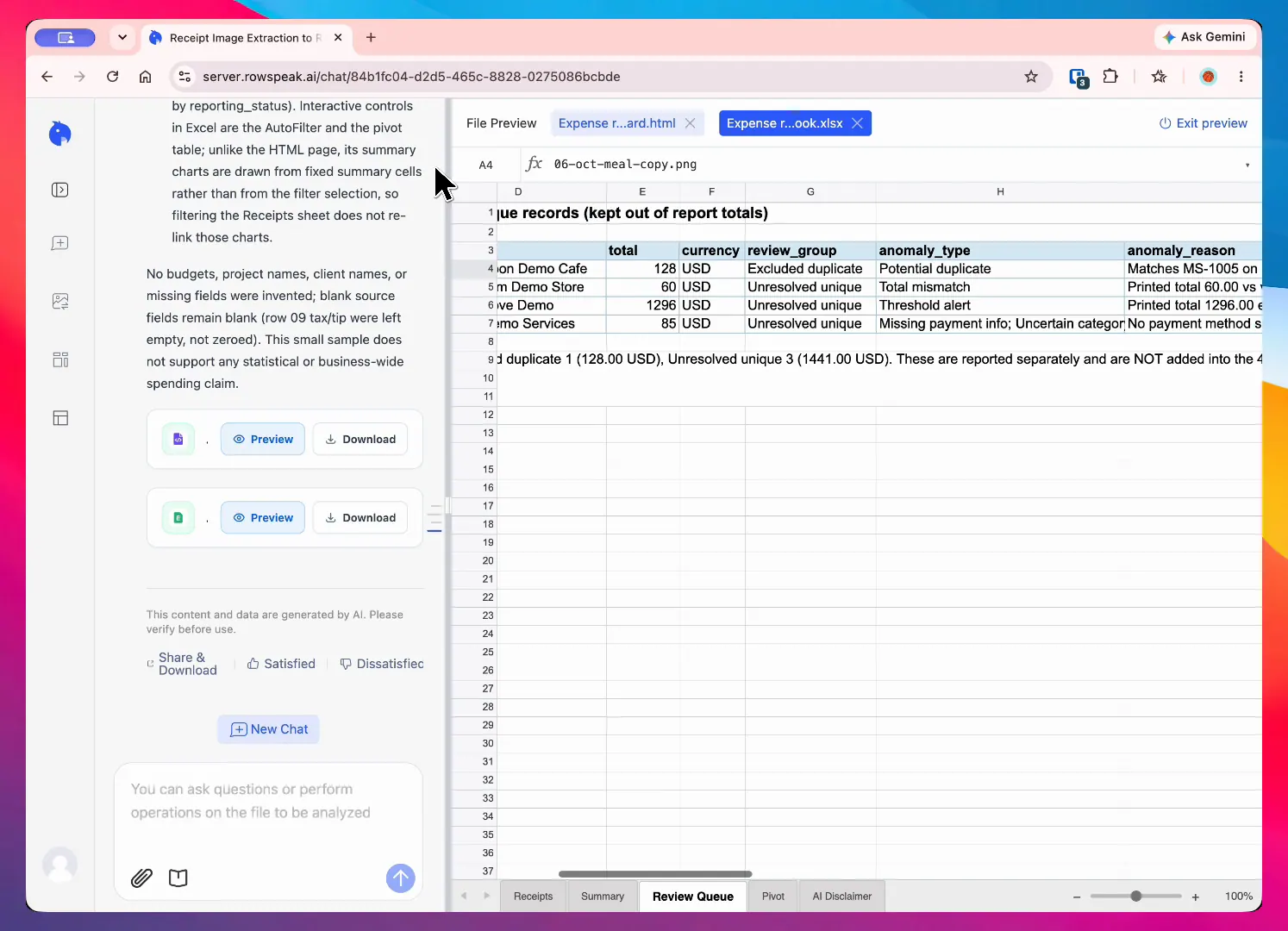Click the zoom in plus button
This screenshot has width=1288, height=931.
pos(1196,897)
